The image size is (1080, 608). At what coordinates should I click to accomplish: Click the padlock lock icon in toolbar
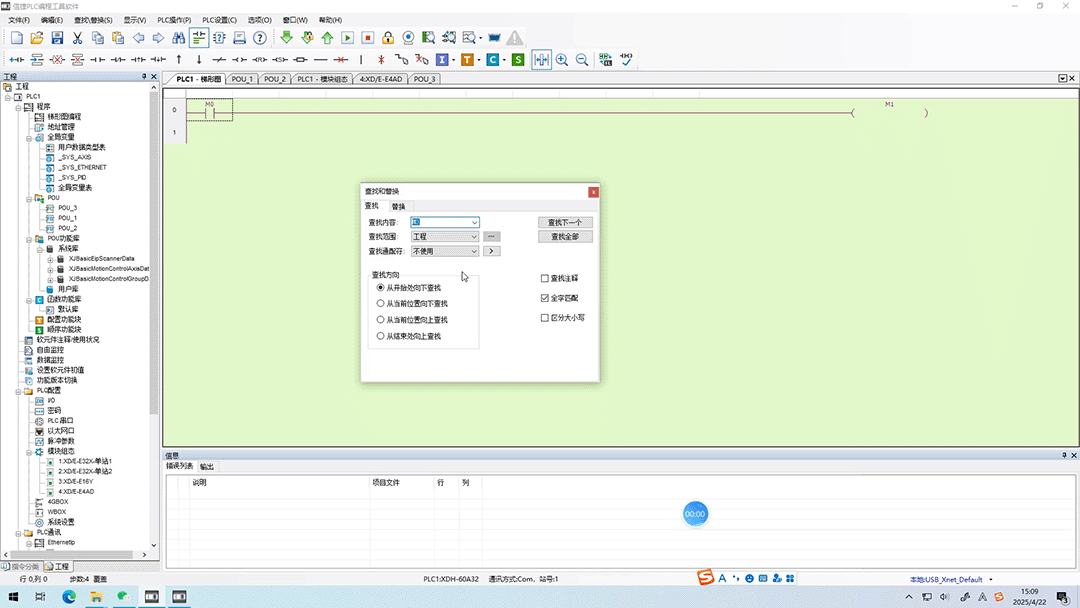coord(388,38)
